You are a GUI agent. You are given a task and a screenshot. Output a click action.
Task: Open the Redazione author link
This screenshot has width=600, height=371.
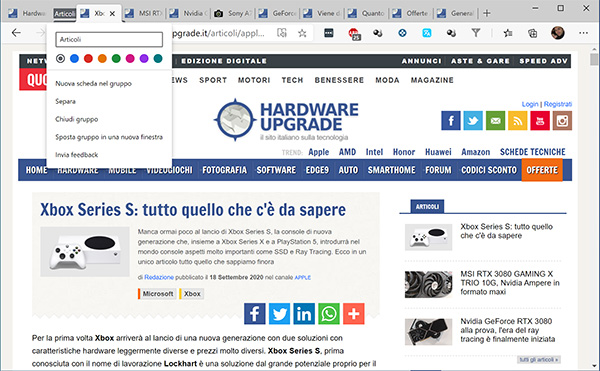(x=159, y=277)
